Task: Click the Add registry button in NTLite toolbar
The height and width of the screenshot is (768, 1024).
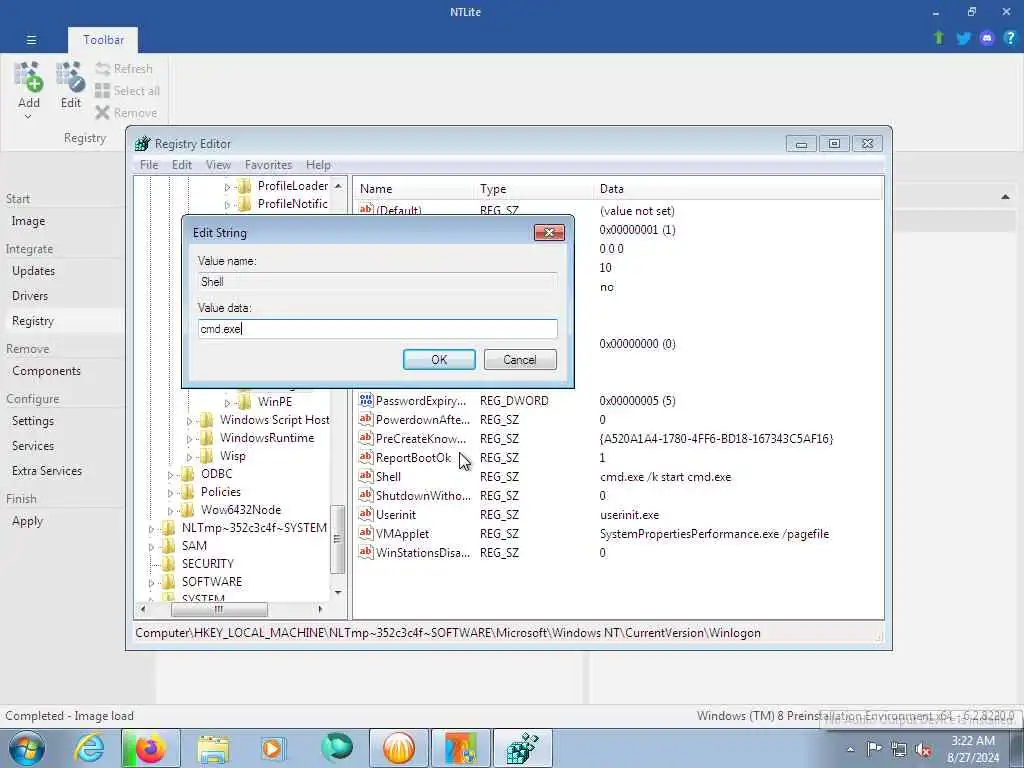Action: pyautogui.click(x=29, y=90)
